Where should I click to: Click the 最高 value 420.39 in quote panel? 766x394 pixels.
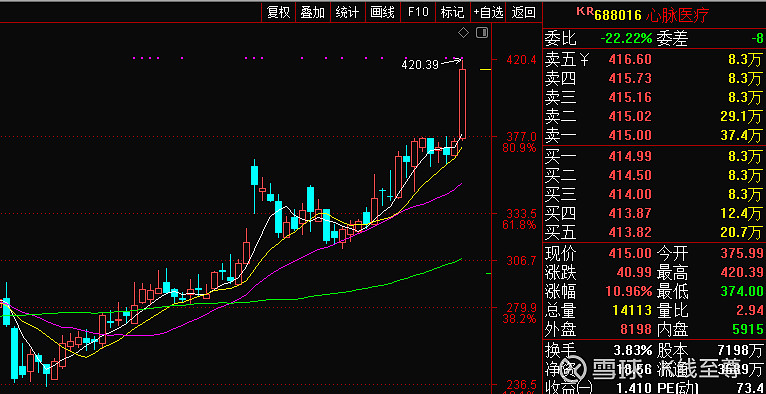tap(742, 273)
